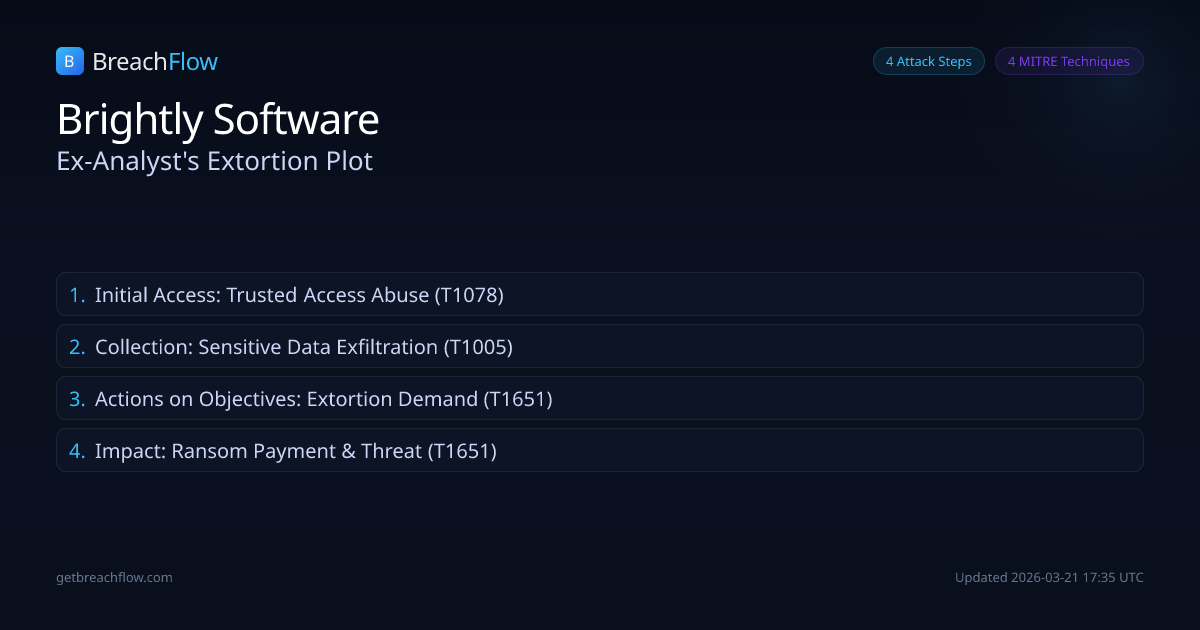This screenshot has height=630, width=1200.
Task: Click T1651 in the Extortion Demand step
Action: (518, 399)
